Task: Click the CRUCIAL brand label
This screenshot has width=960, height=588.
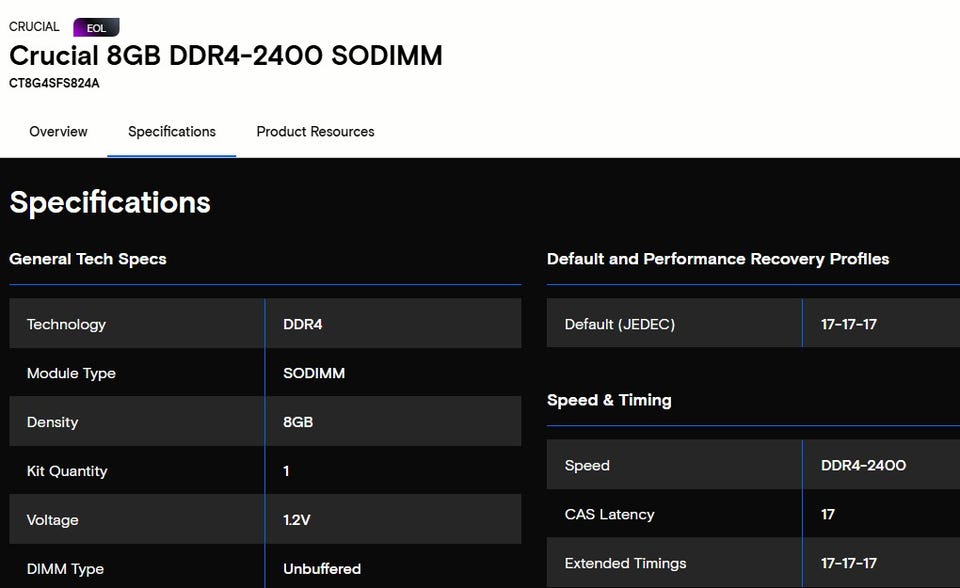Action: coord(34,27)
